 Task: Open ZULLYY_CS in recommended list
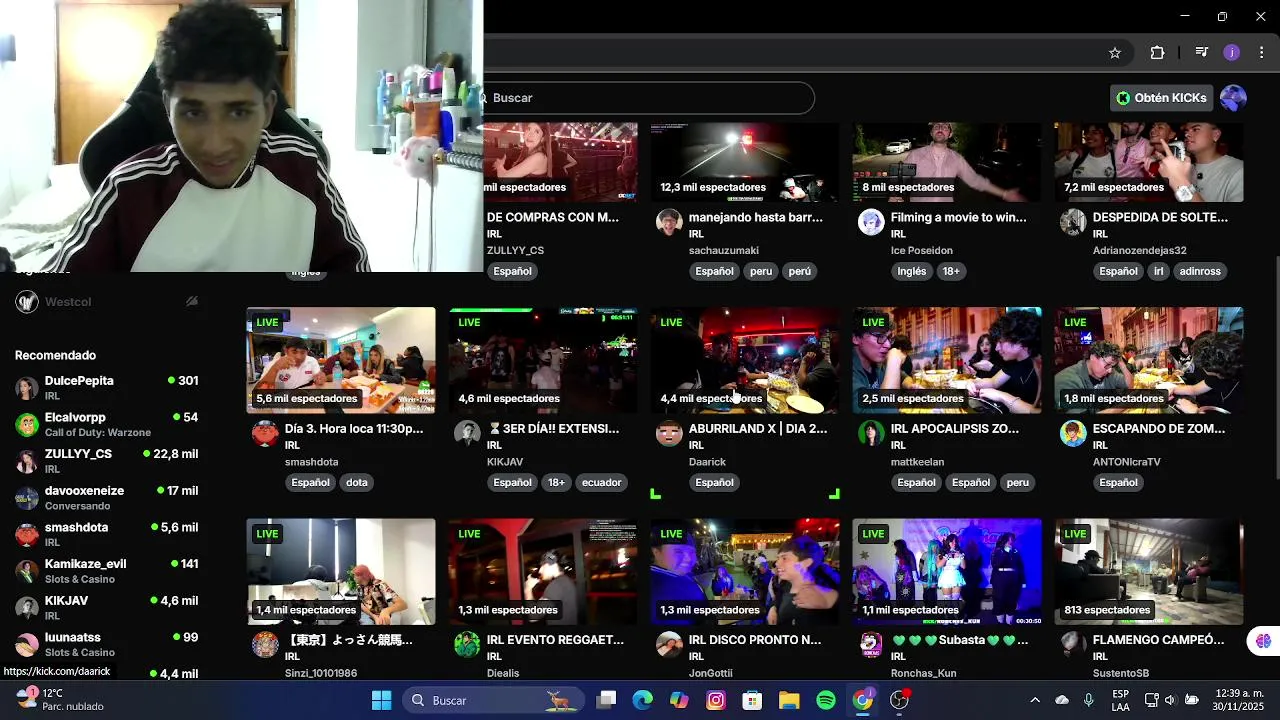[x=107, y=461]
